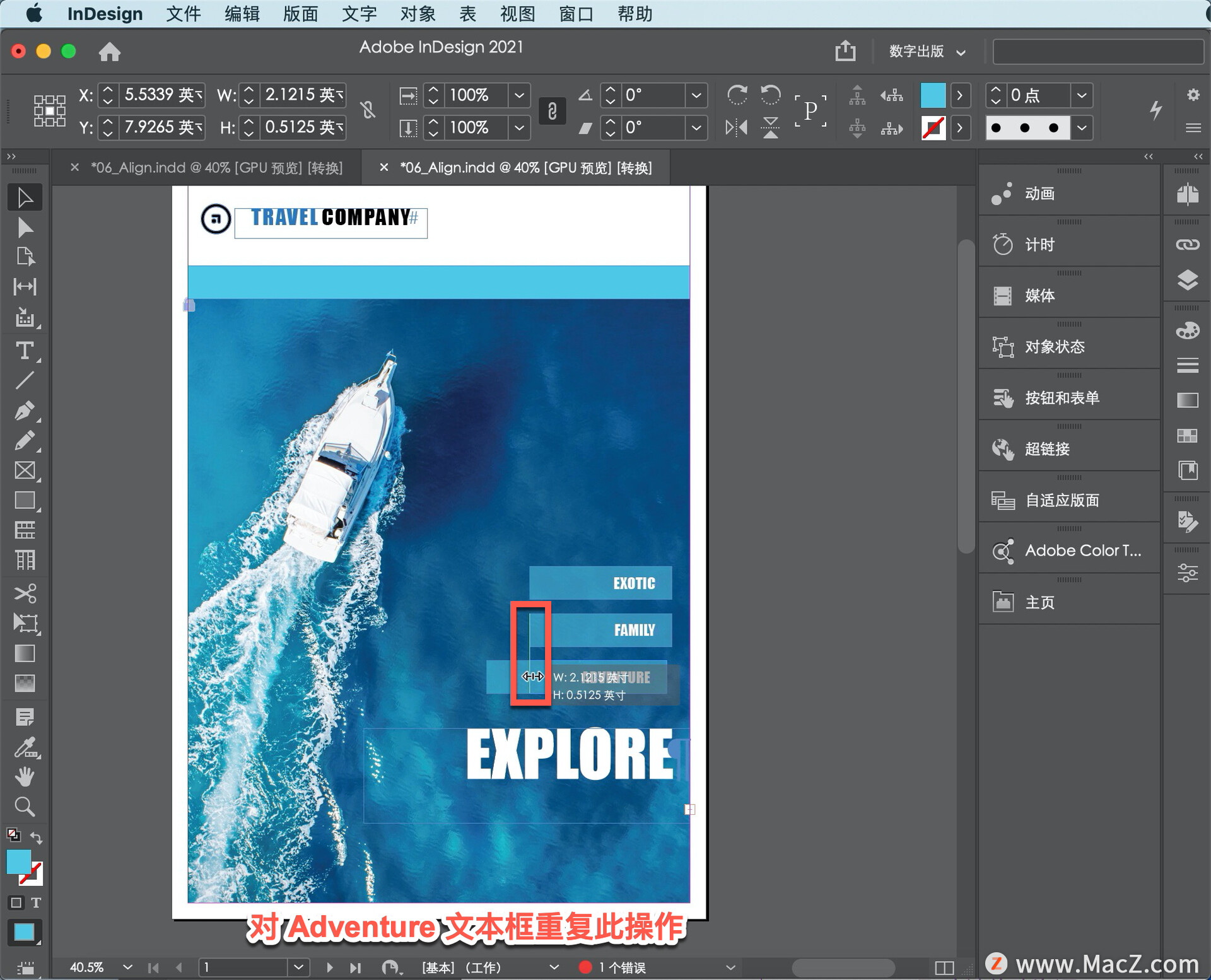This screenshot has width=1211, height=980.
Task: Click the search field in title bar
Action: click(x=1098, y=52)
